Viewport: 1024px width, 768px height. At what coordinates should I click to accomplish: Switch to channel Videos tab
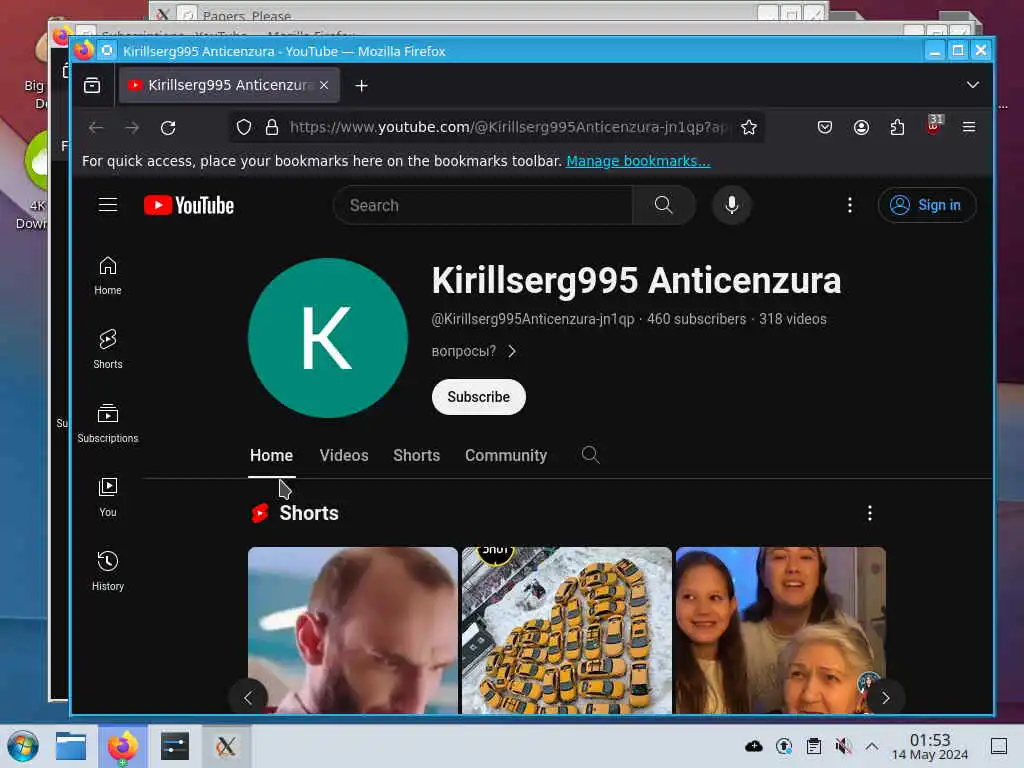point(344,455)
